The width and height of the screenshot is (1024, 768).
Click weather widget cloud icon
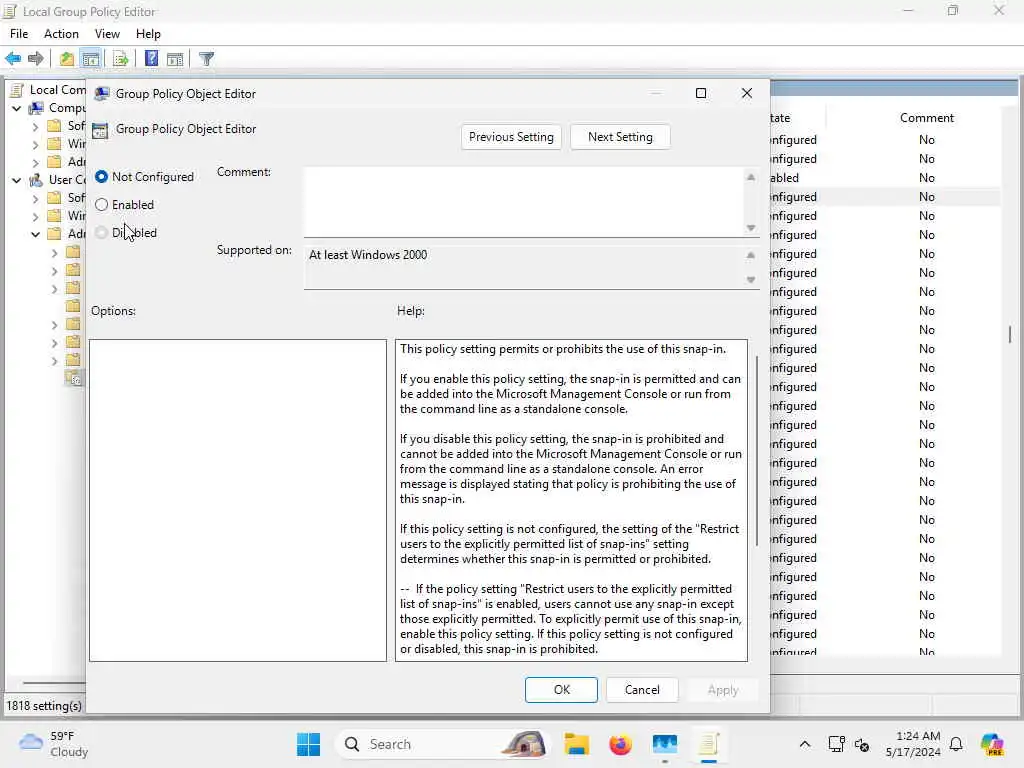coord(31,742)
